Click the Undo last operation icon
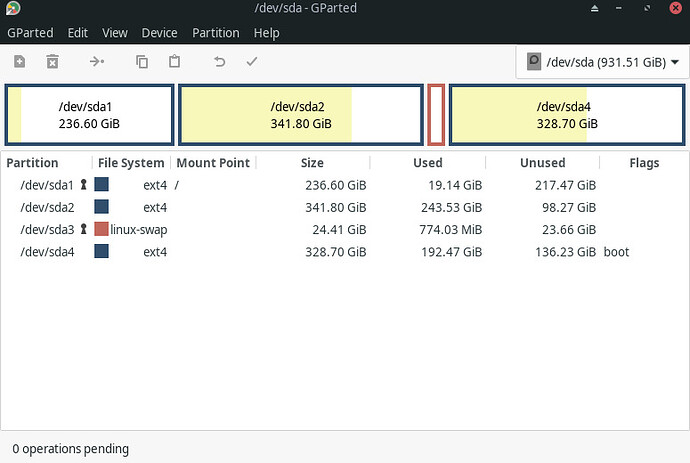 click(x=220, y=62)
